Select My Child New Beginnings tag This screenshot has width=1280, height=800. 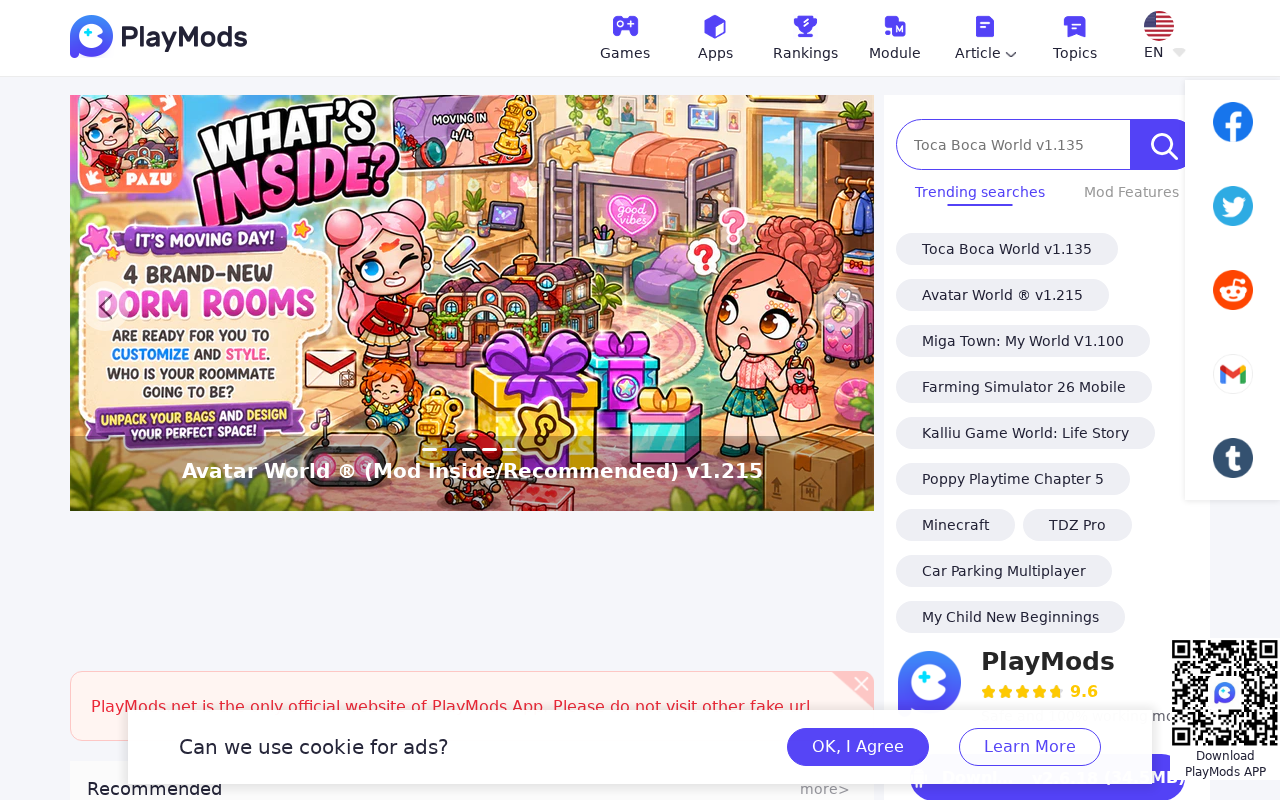point(1010,617)
